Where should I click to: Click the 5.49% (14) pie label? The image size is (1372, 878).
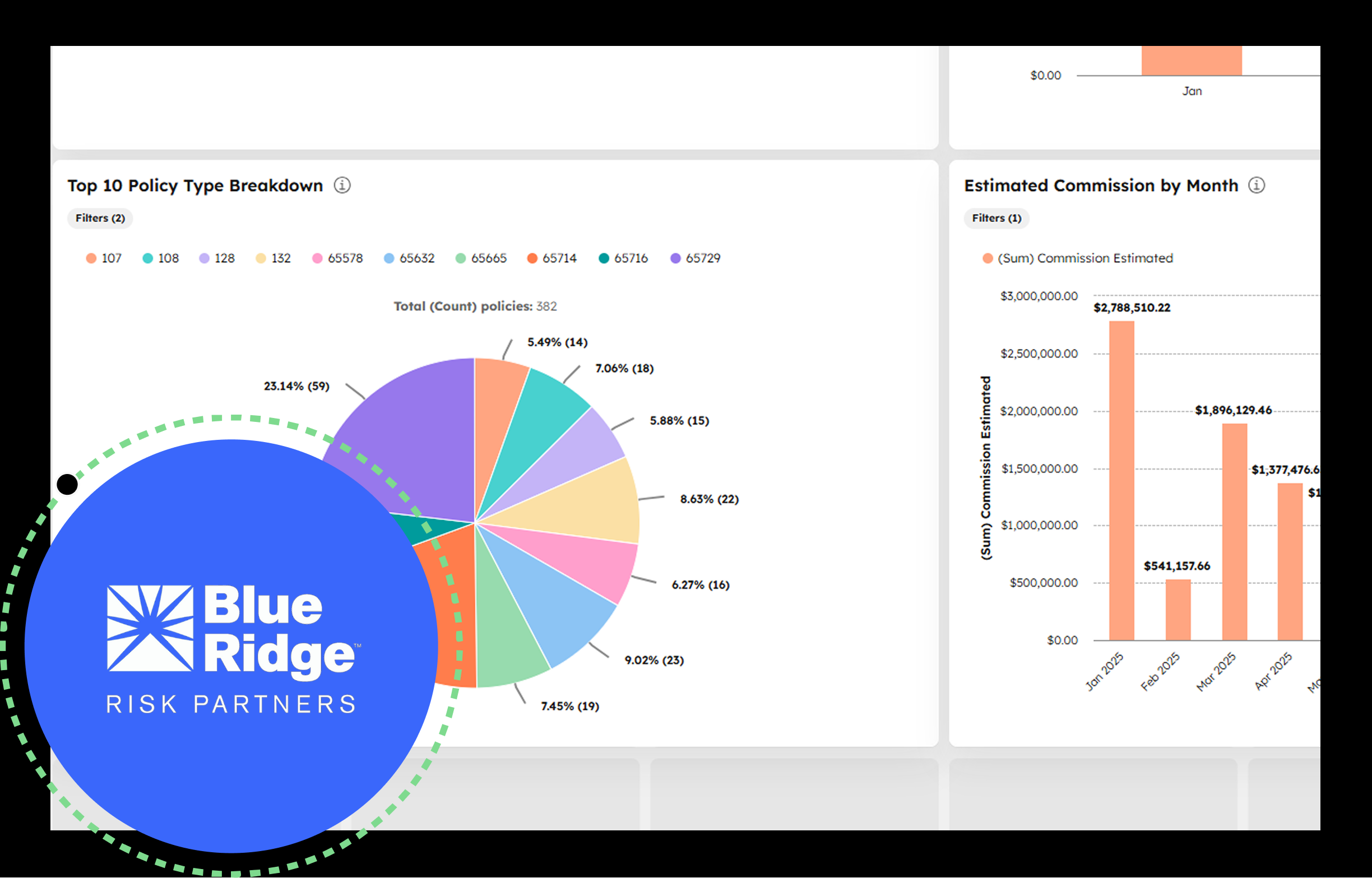pos(557,342)
